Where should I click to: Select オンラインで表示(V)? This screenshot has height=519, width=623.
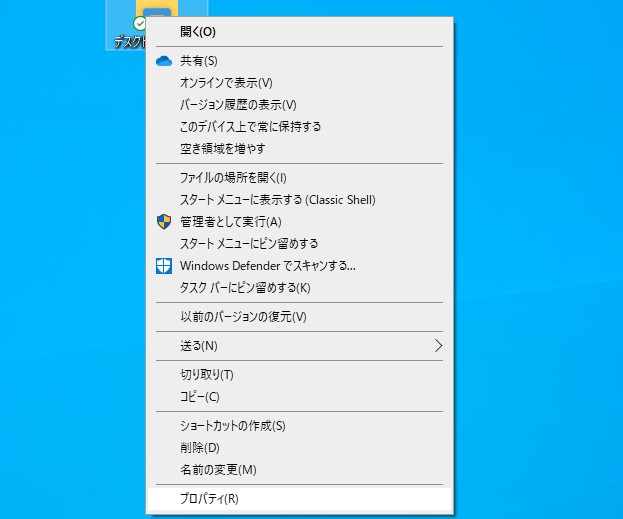tap(226, 83)
